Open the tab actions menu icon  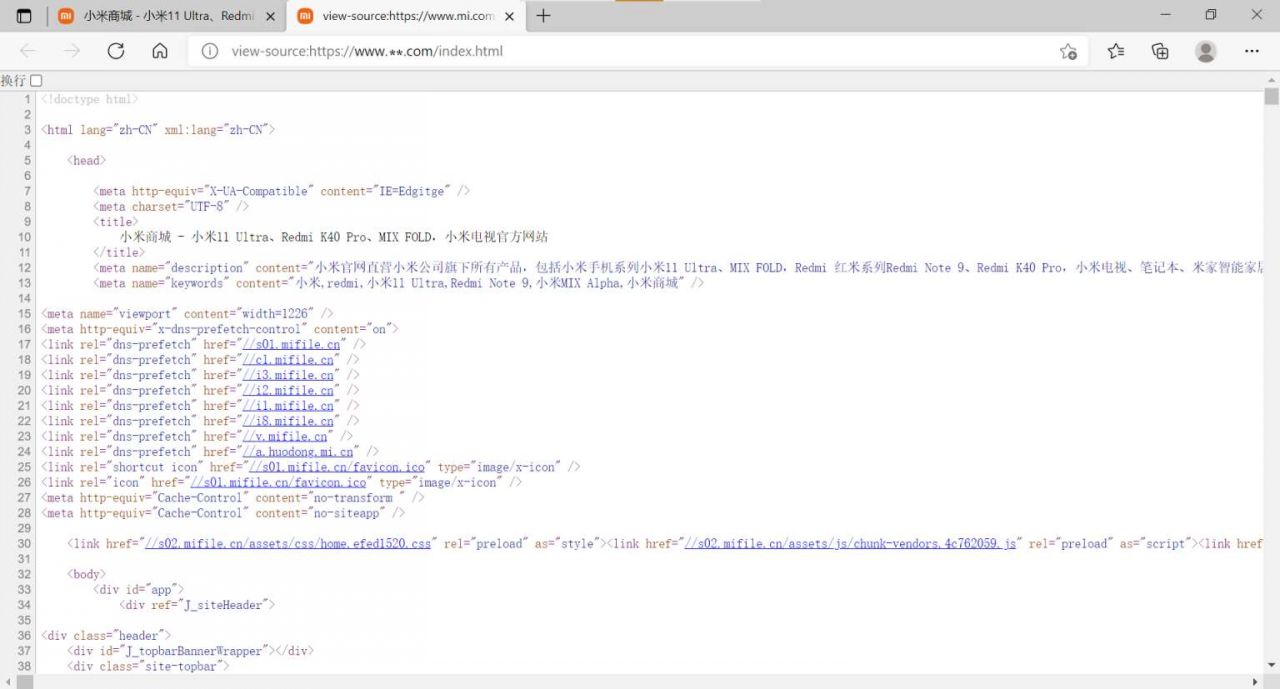[x=24, y=16]
